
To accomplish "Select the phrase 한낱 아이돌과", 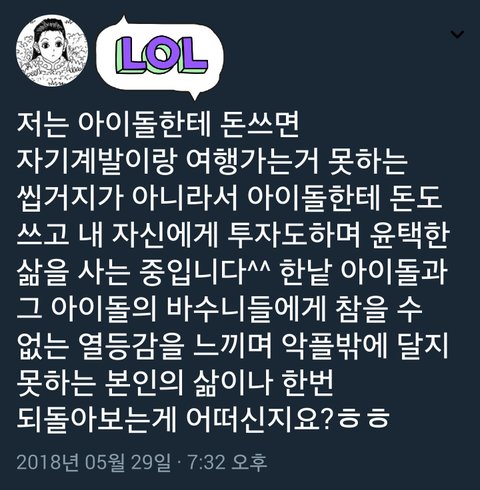I will [x=363, y=272].
